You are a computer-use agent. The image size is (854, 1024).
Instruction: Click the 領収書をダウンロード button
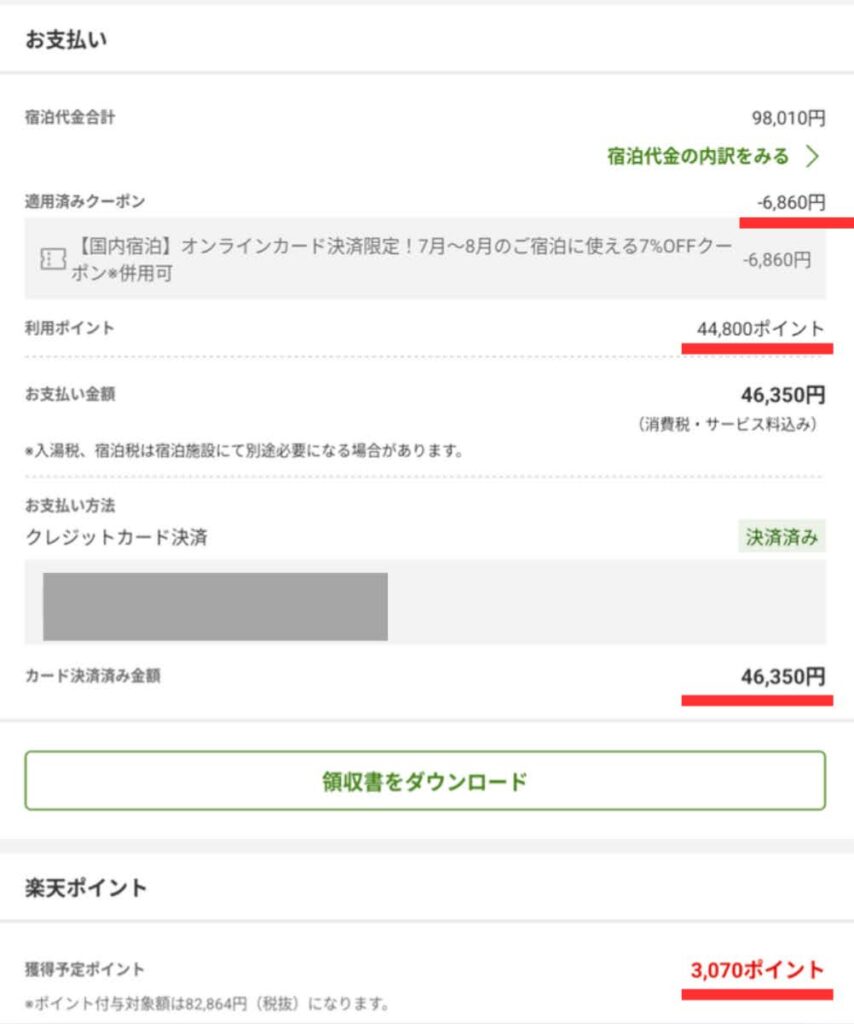coord(425,780)
